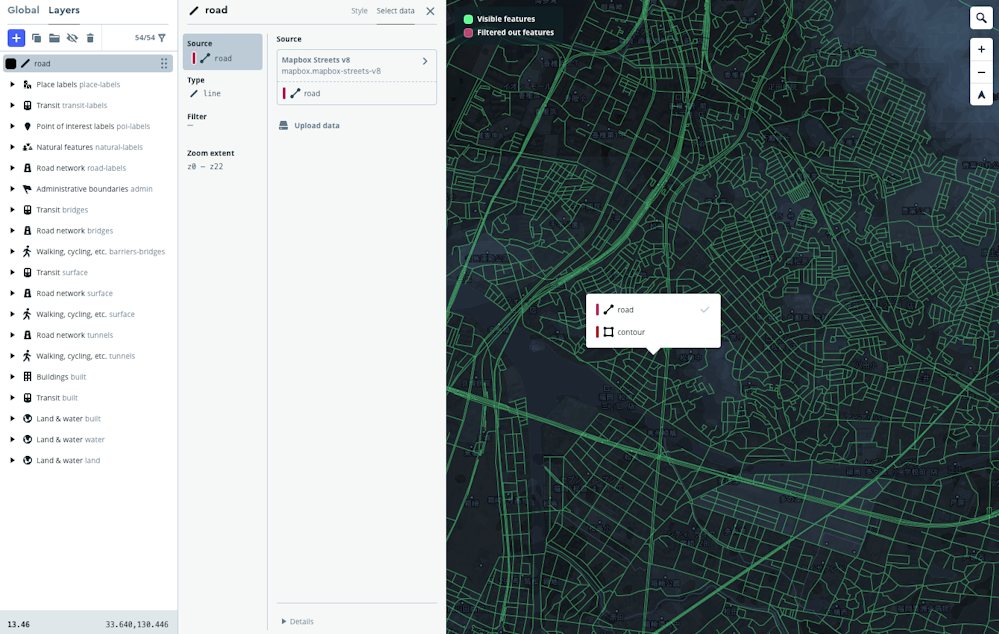Expand the Walking, cycling surface group
Image resolution: width=999 pixels, height=634 pixels.
pos(12,314)
